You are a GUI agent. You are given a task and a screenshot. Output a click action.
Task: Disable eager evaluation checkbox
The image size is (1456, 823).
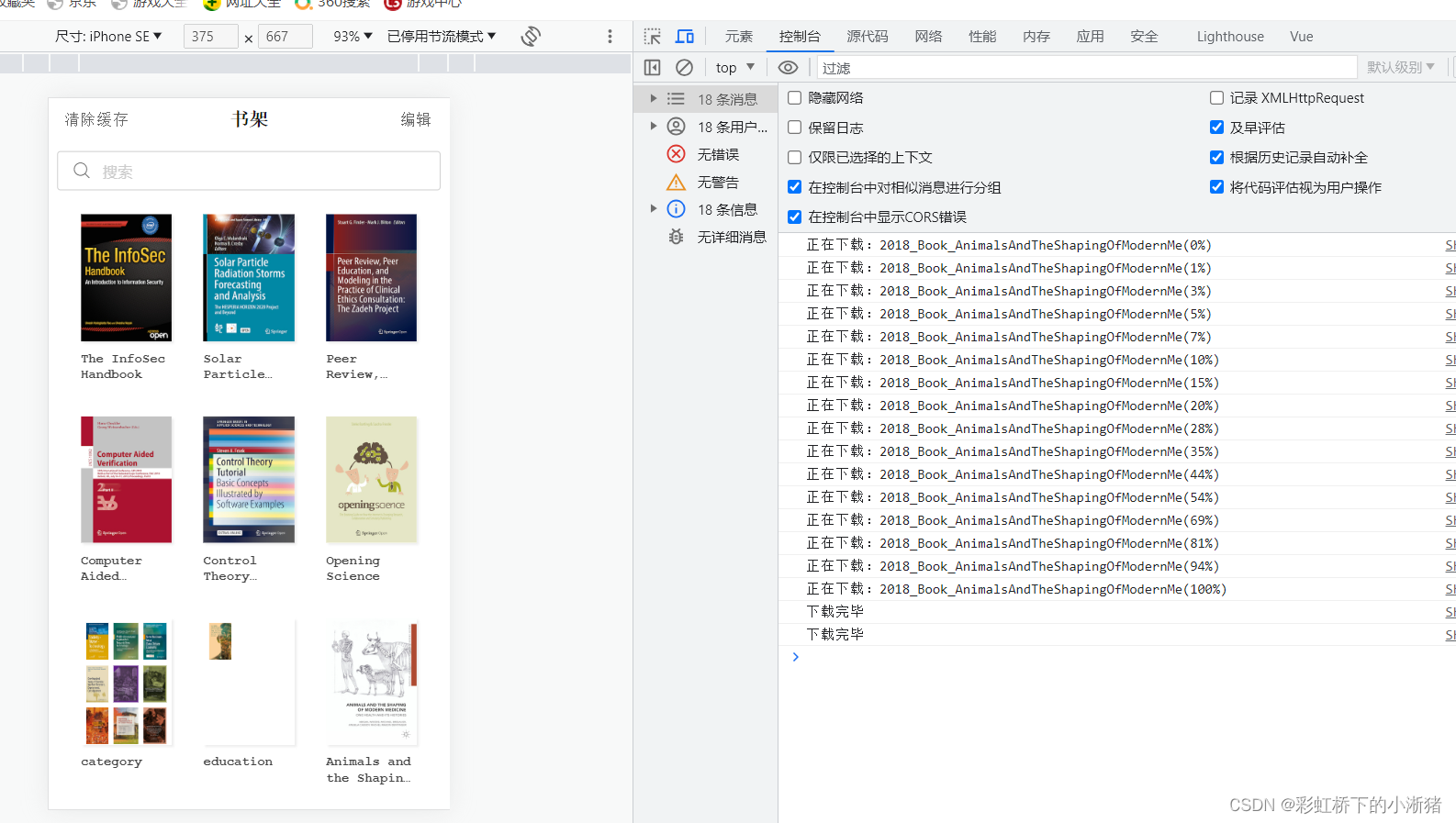1216,128
